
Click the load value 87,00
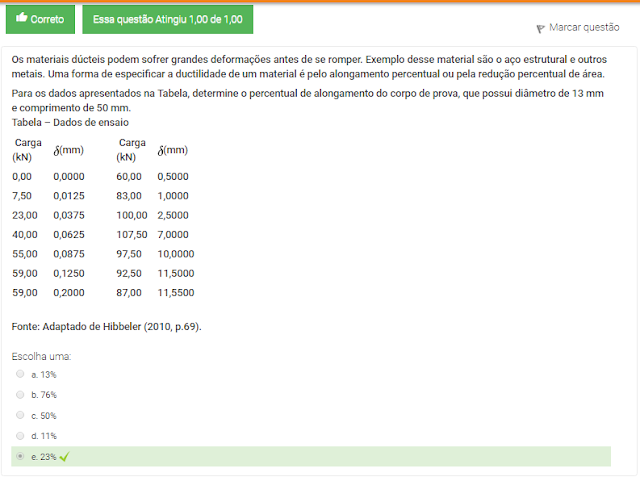[x=129, y=293]
